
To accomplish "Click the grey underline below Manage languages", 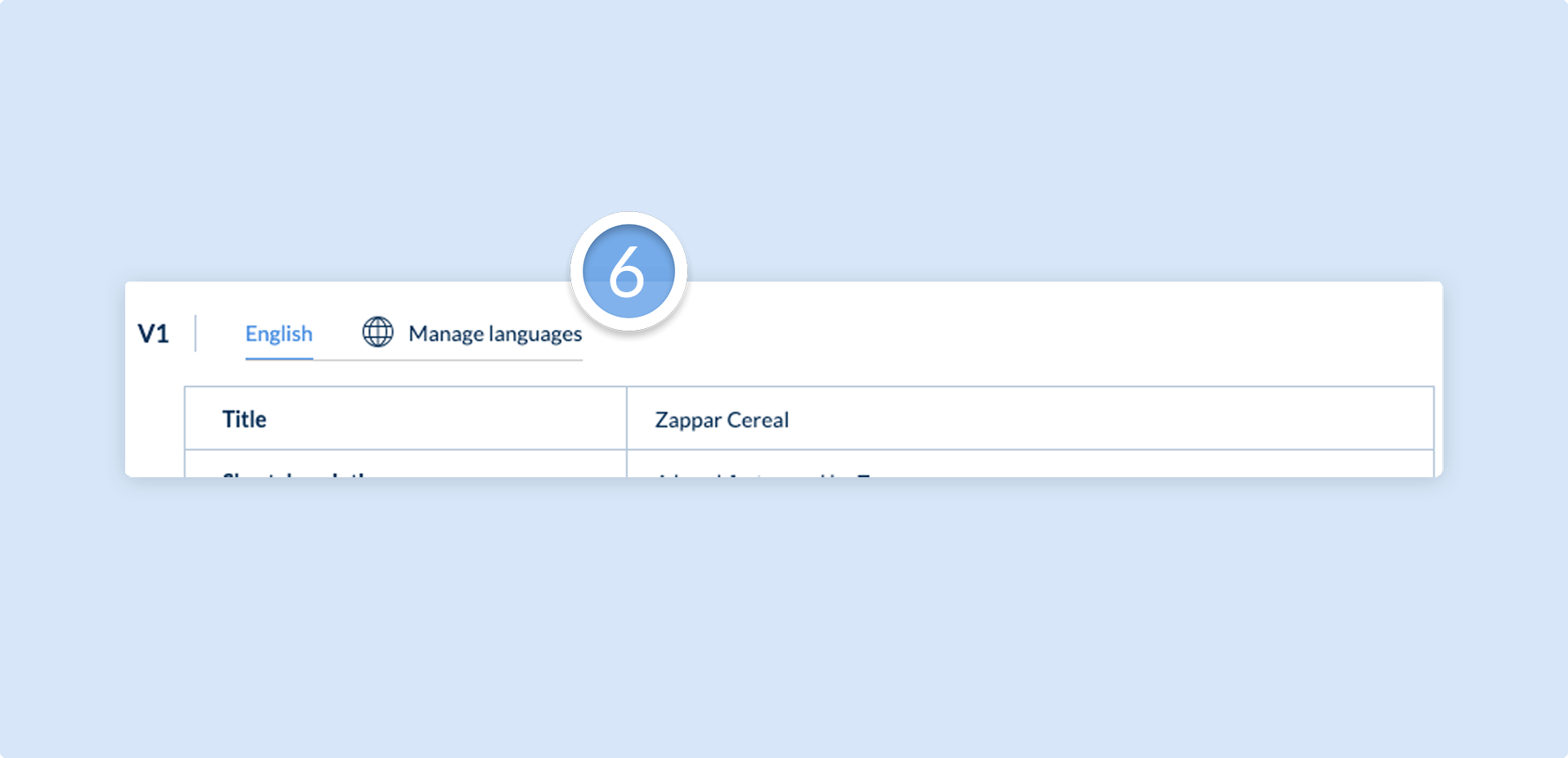I will tap(448, 360).
